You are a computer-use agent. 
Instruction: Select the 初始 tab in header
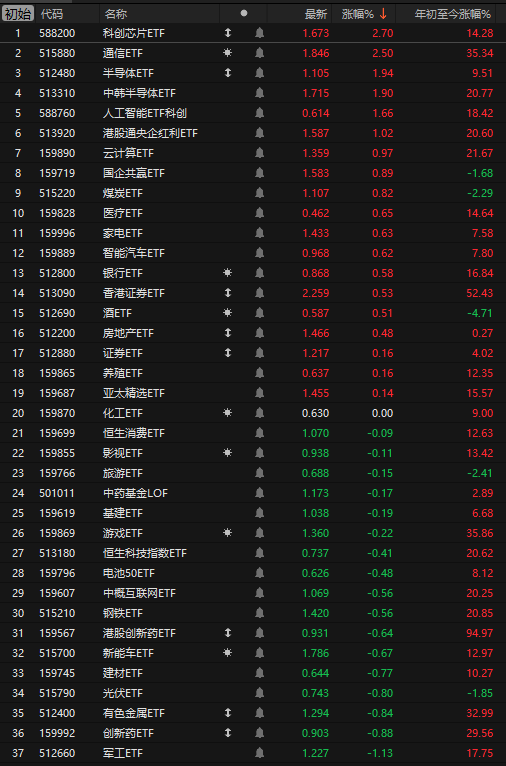(x=18, y=14)
